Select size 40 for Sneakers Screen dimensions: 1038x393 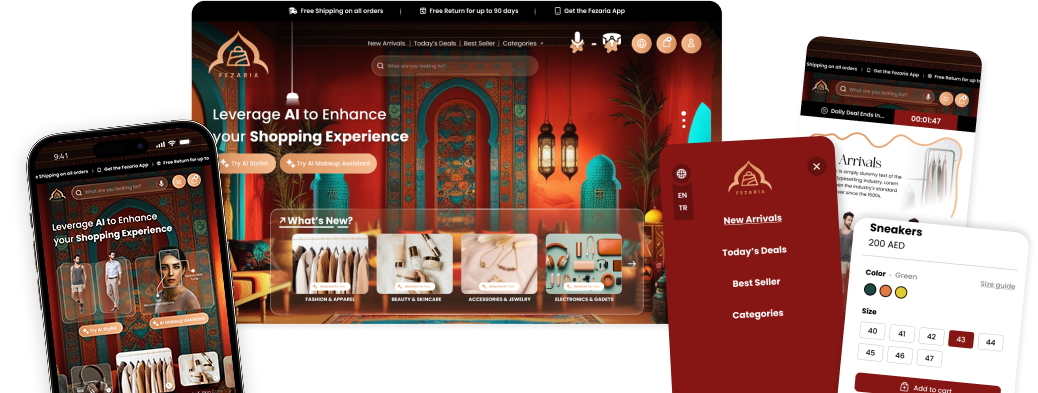point(873,331)
